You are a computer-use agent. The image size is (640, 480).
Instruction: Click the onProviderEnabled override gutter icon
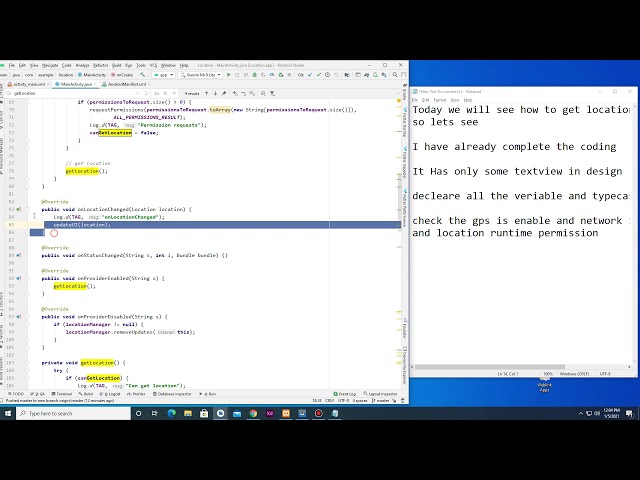coord(19,278)
